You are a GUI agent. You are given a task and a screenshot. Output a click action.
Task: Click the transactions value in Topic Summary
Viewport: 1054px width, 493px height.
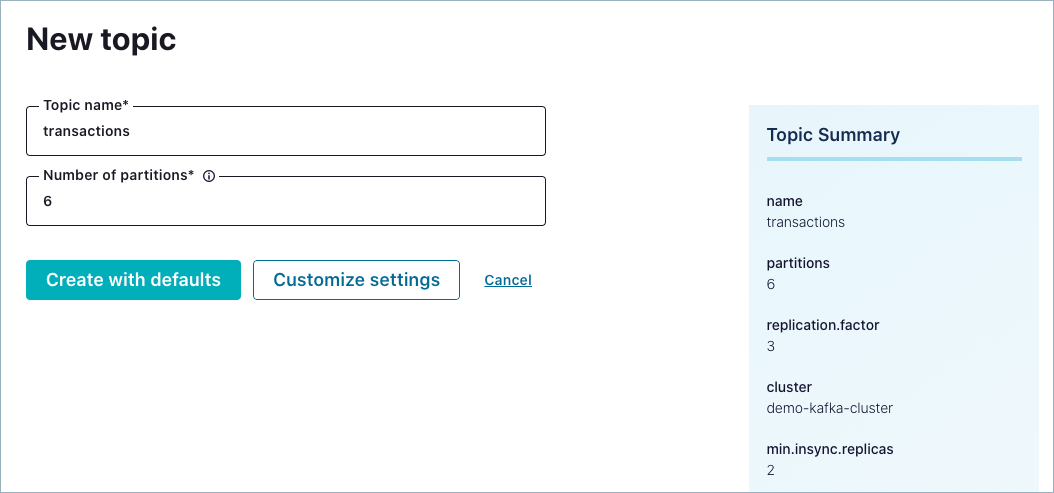click(805, 222)
